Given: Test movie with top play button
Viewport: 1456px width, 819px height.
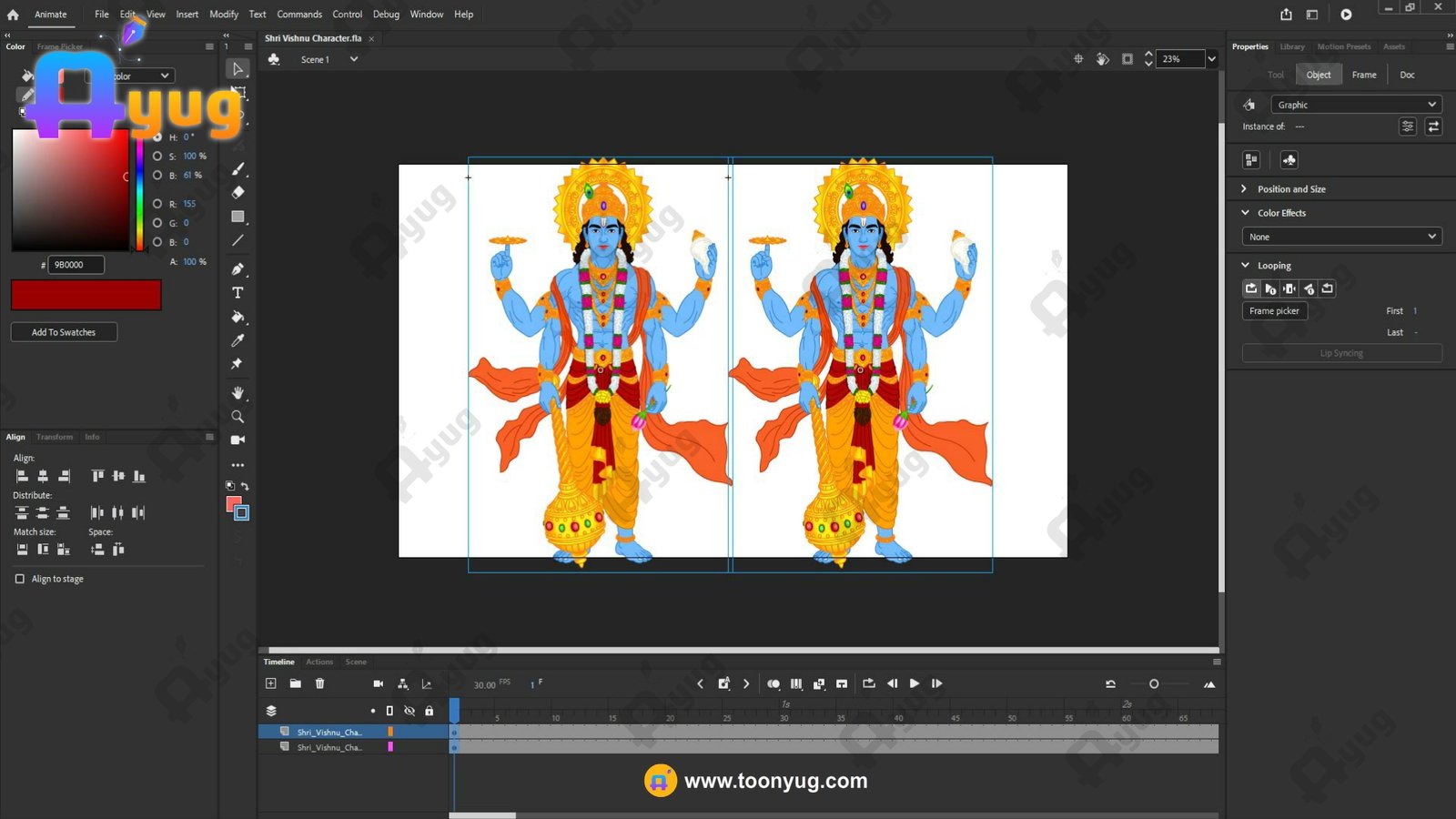Looking at the screenshot, I should click(x=1346, y=15).
